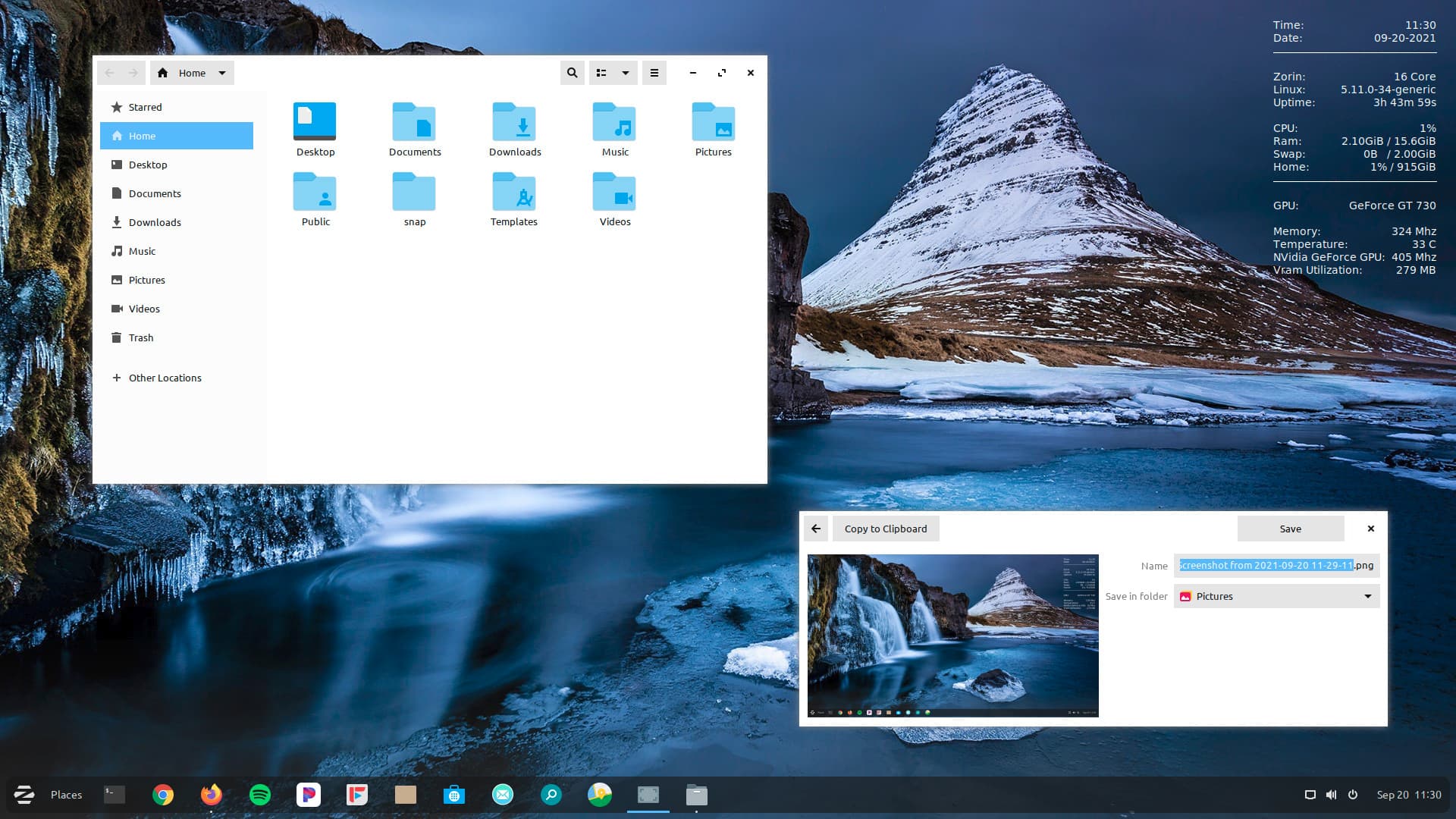
Task: Click the screenshot file name field
Action: pyautogui.click(x=1276, y=566)
